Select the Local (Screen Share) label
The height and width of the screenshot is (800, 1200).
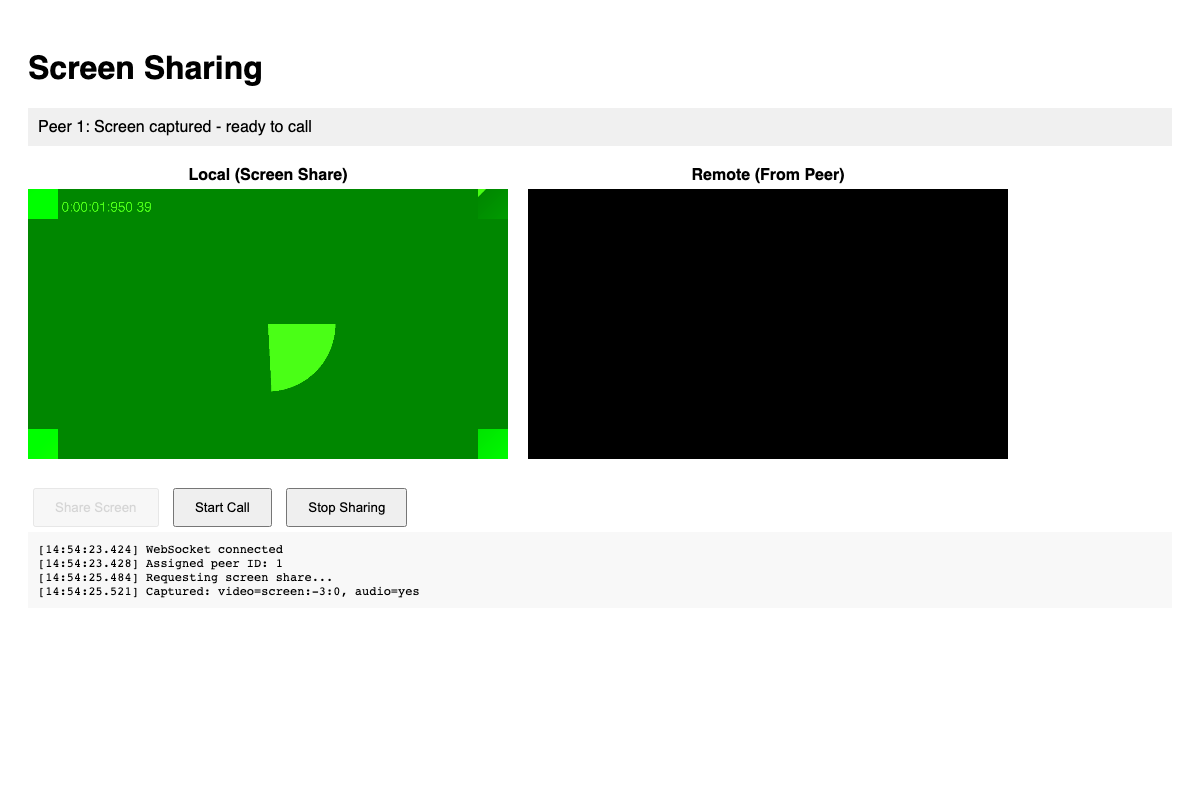(x=268, y=174)
